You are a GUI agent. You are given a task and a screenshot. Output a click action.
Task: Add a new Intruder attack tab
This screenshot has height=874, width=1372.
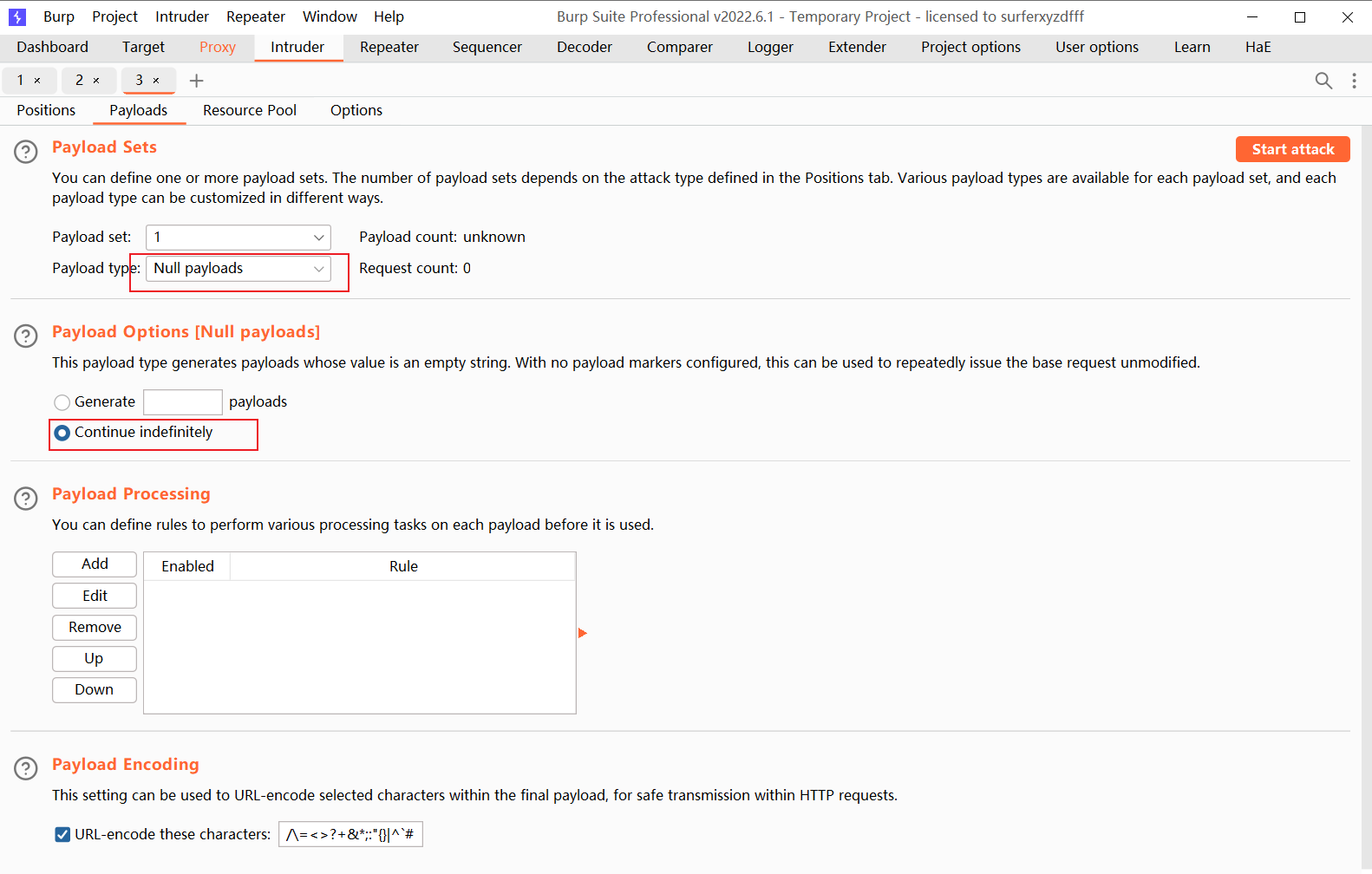(197, 81)
